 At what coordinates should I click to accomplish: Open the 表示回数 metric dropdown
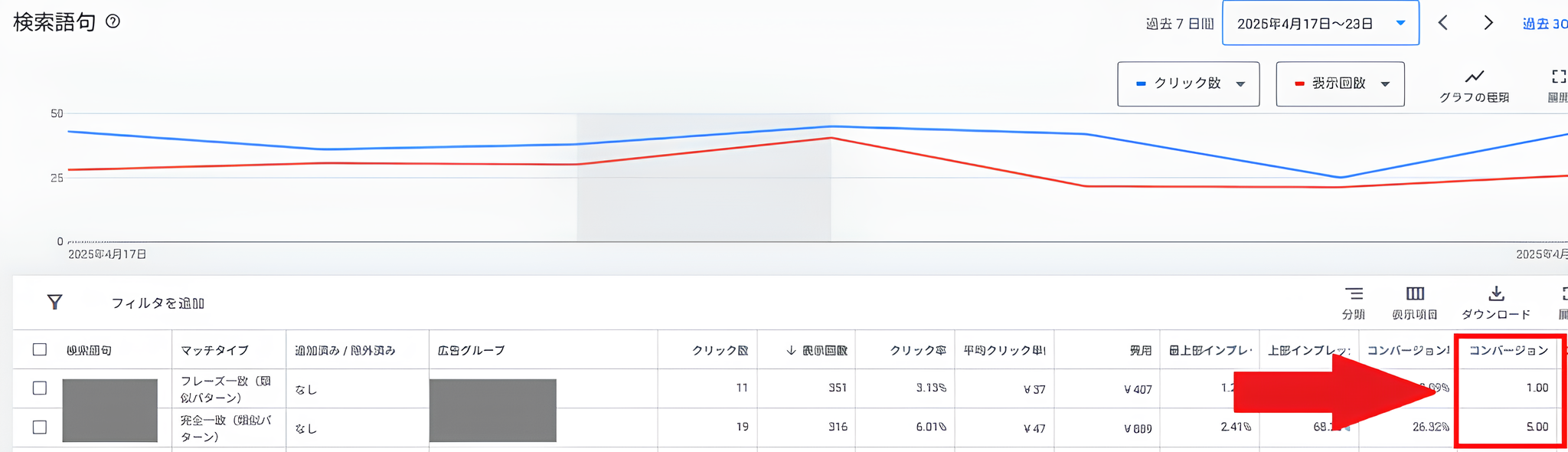1340,84
